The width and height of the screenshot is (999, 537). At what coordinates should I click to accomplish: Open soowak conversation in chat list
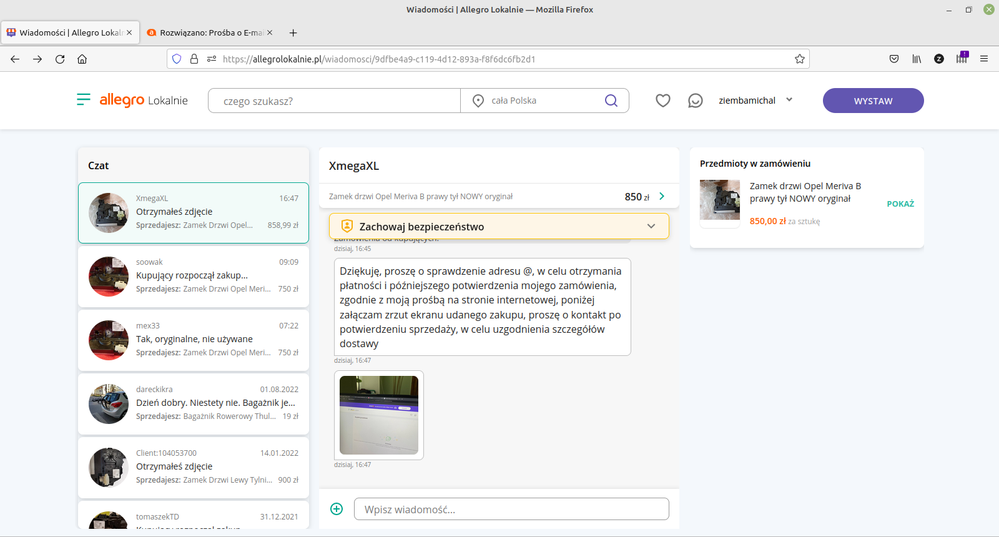[x=194, y=276]
